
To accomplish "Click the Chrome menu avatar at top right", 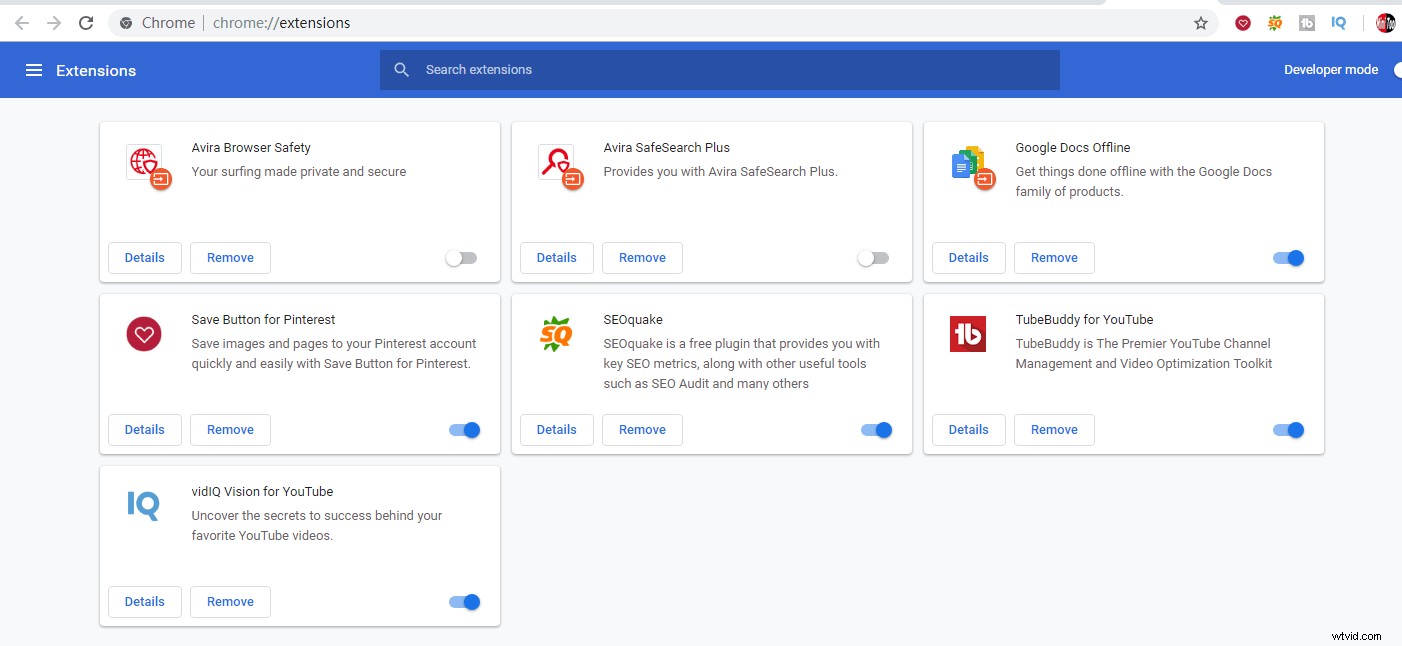I will [1385, 22].
